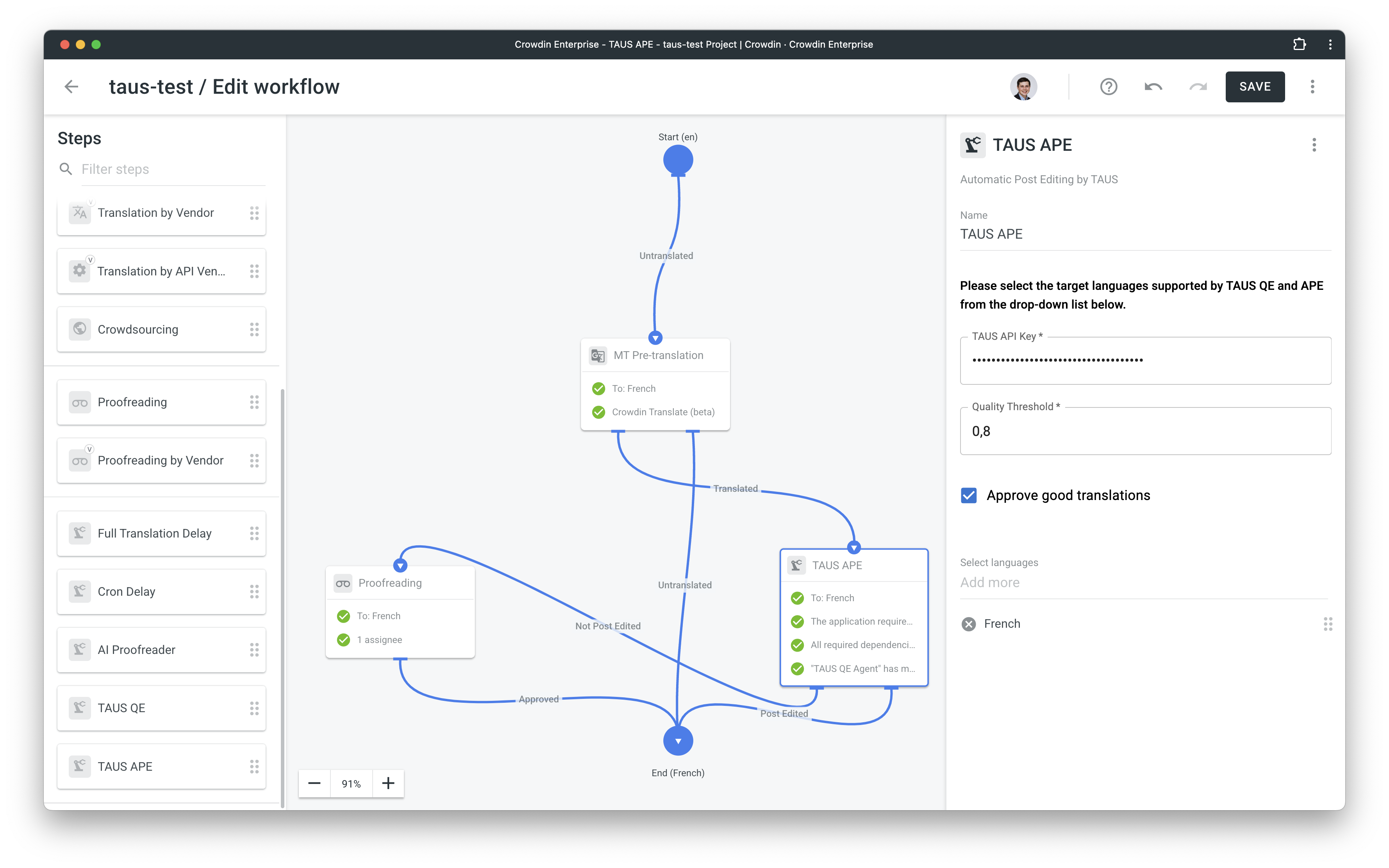The width and height of the screenshot is (1389, 868).
Task: Click the drag handle on the French language row
Action: point(1328,624)
